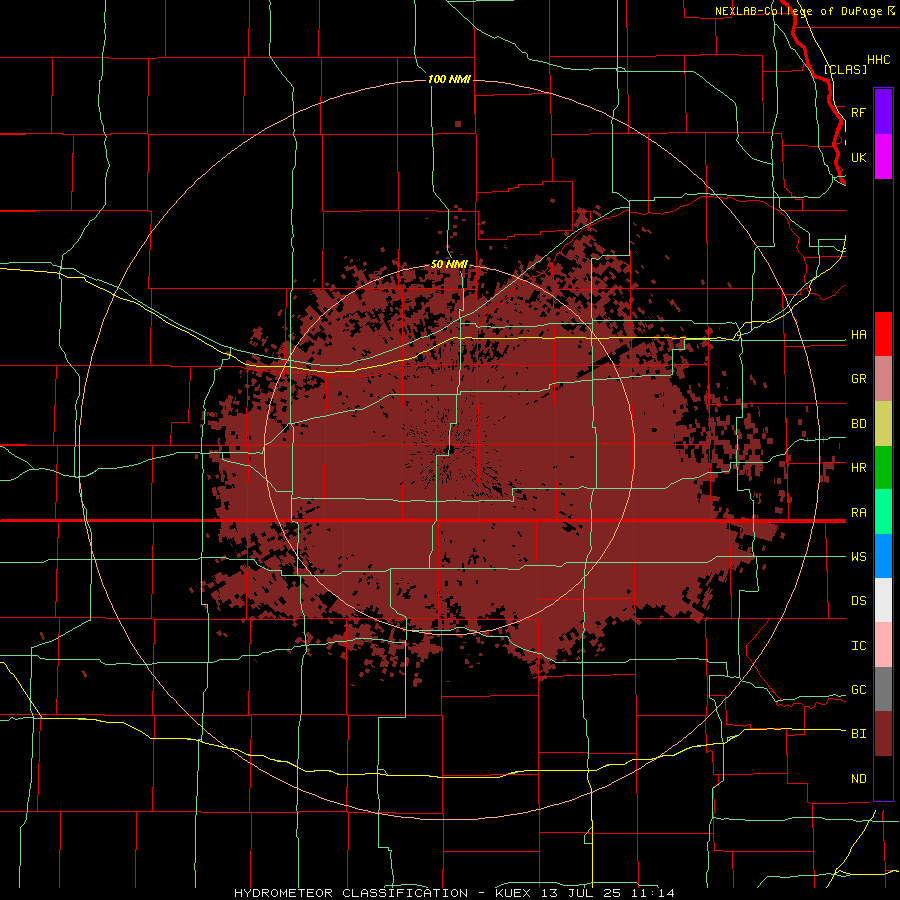Click the 'WS' legend label

click(858, 557)
